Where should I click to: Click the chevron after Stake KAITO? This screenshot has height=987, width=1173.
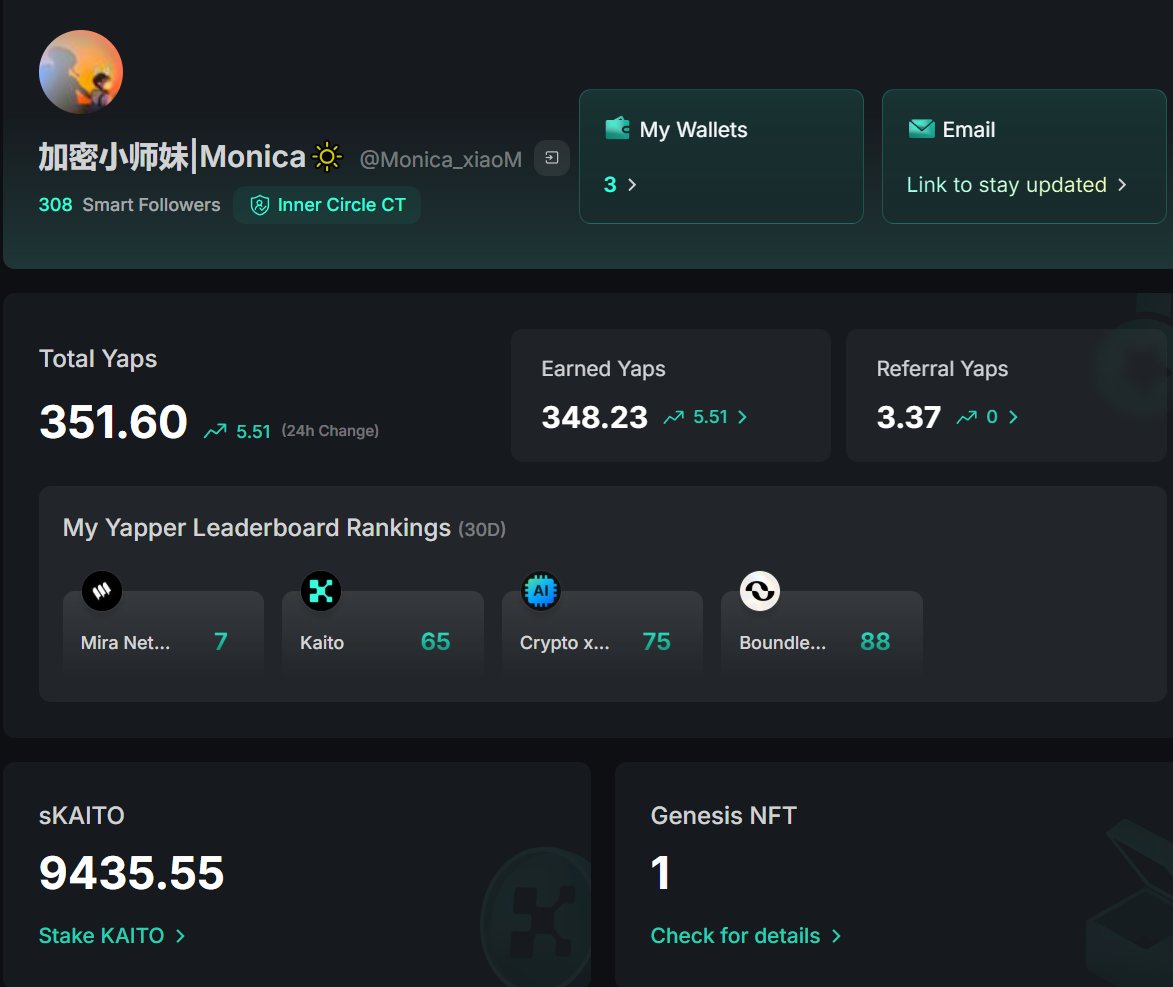click(x=180, y=936)
